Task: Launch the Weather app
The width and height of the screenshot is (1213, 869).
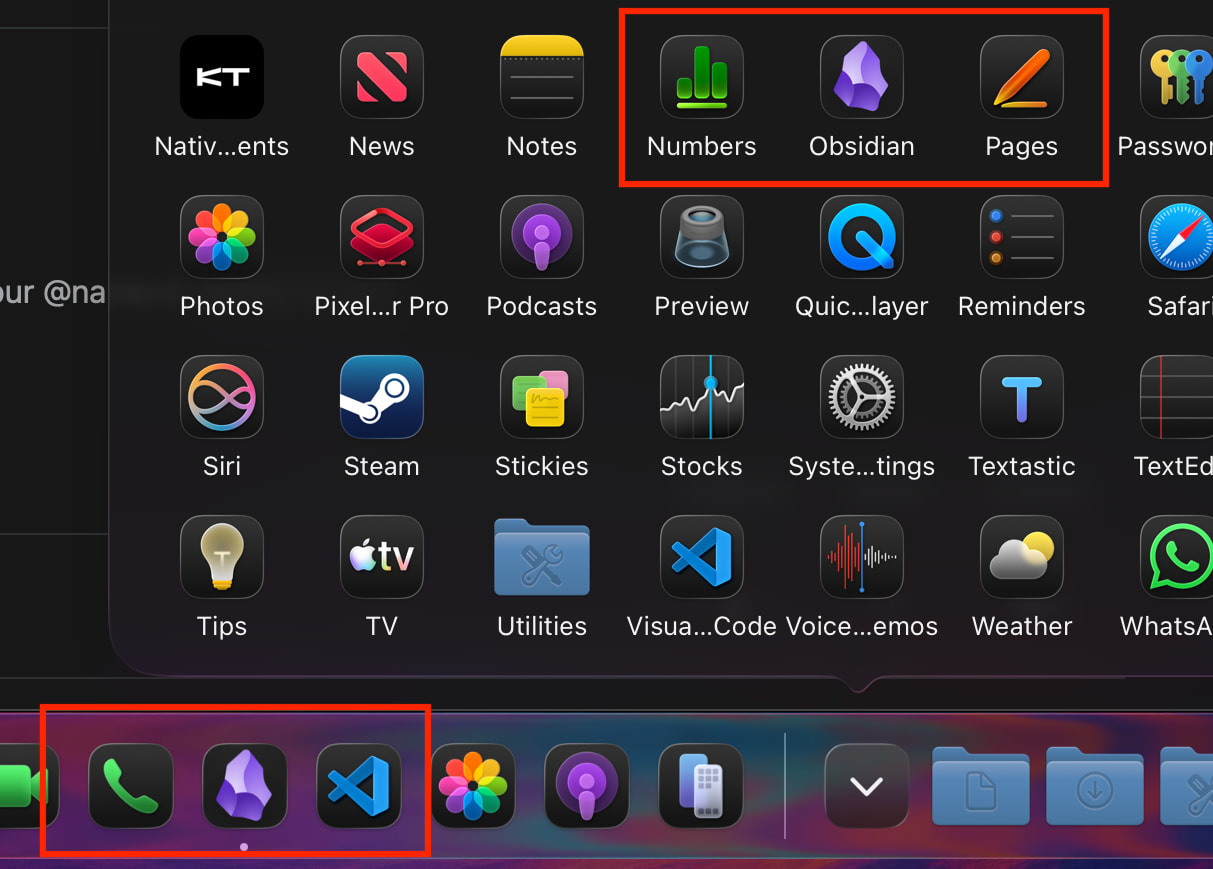Action: tap(1021, 558)
